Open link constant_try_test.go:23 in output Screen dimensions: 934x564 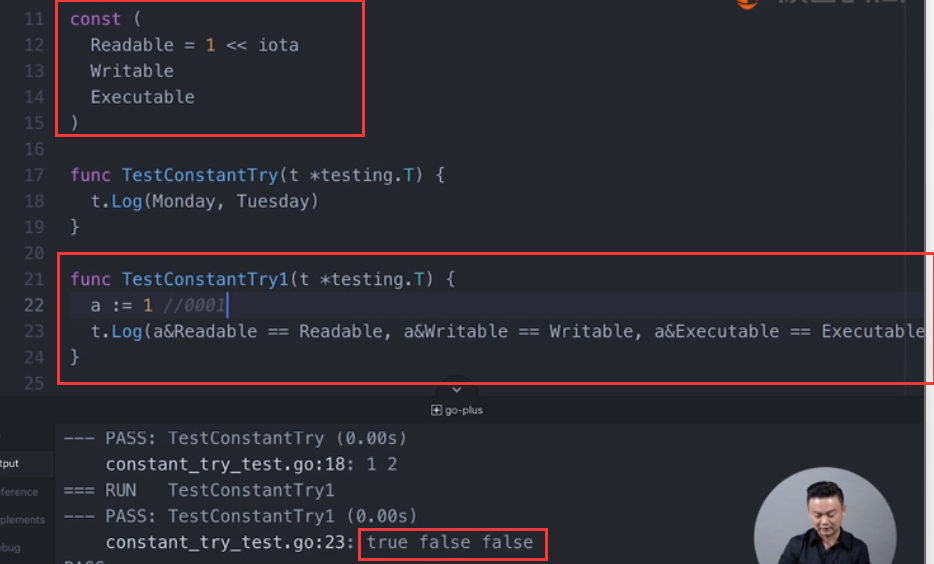click(x=229, y=543)
